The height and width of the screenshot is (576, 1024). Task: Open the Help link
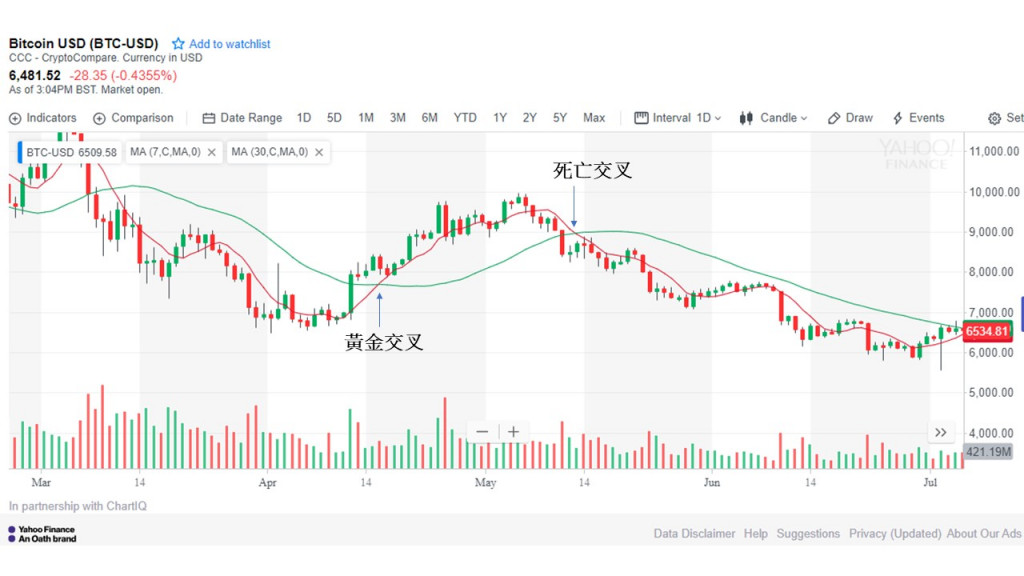[756, 534]
